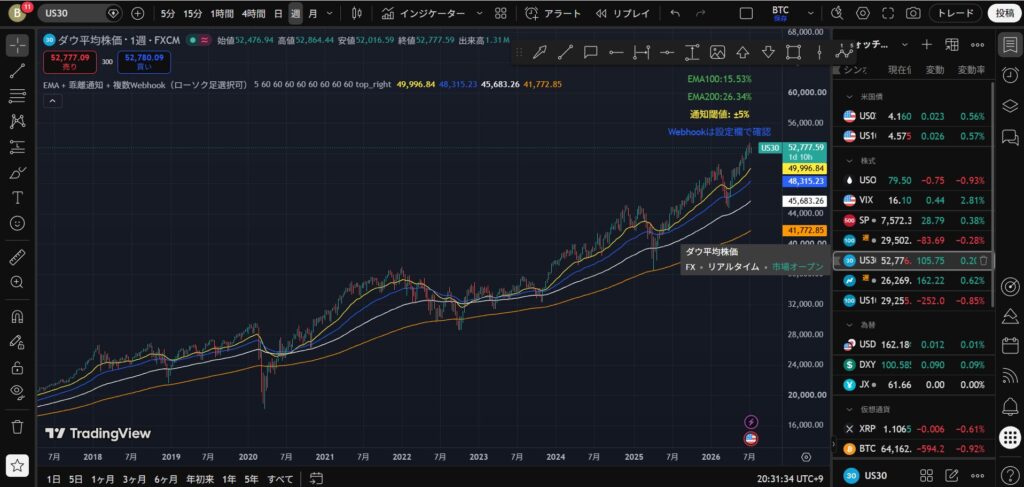Expand the timeframe interval dropdown arrow
Image resolution: width=1024 pixels, height=487 pixels.
328,13
